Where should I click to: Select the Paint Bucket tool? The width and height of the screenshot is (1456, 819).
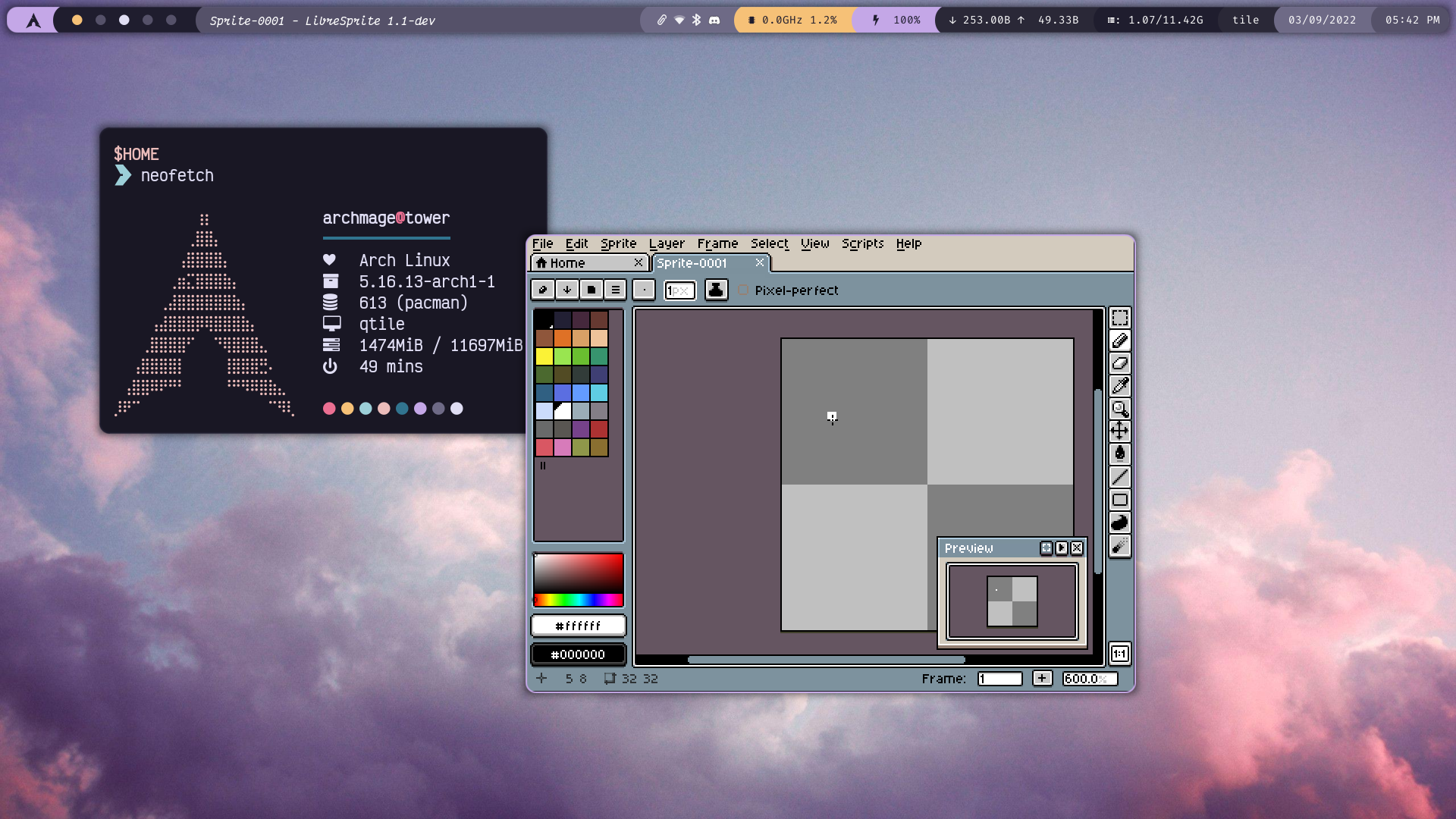[x=1119, y=454]
